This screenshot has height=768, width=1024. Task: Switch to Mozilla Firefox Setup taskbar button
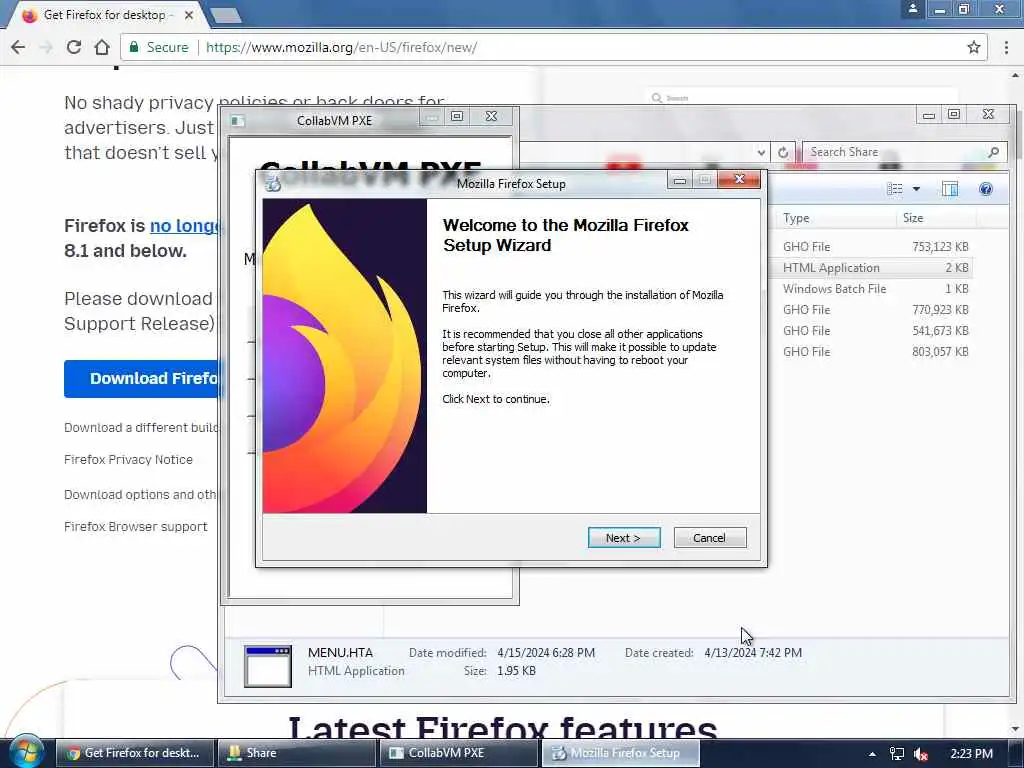pyautogui.click(x=620, y=753)
